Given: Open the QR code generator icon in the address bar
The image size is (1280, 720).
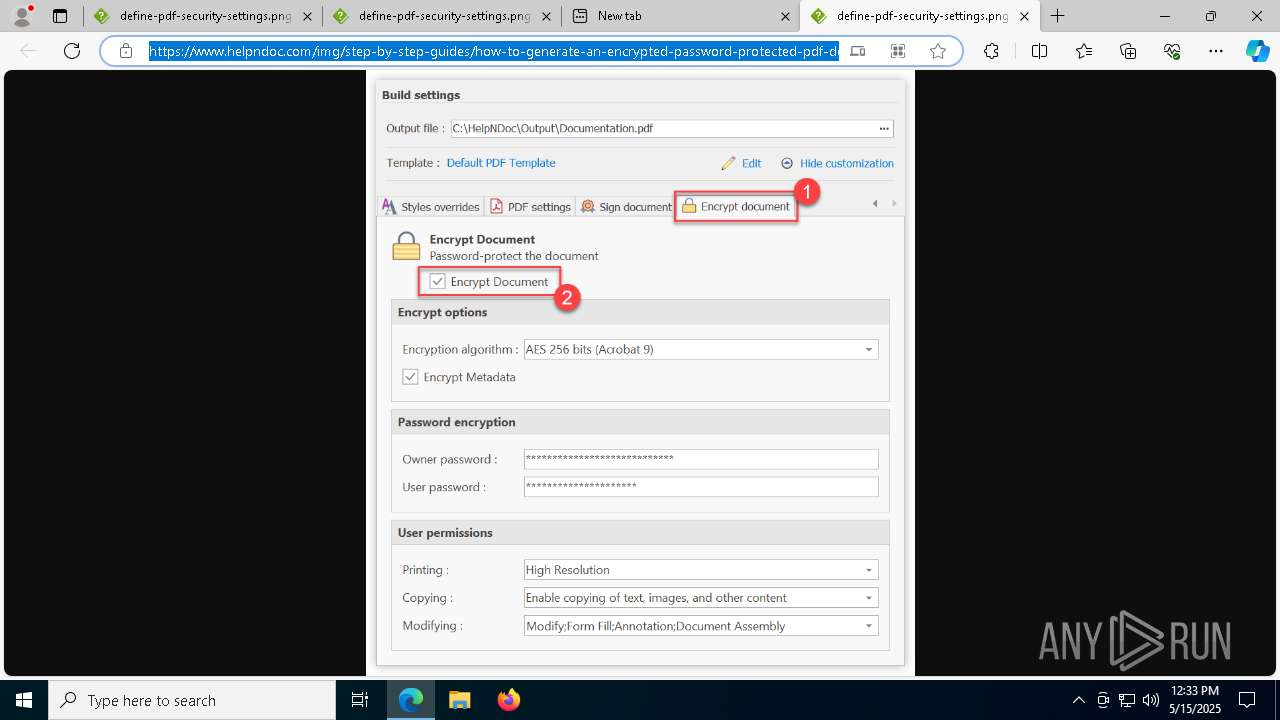Looking at the screenshot, I should [898, 51].
